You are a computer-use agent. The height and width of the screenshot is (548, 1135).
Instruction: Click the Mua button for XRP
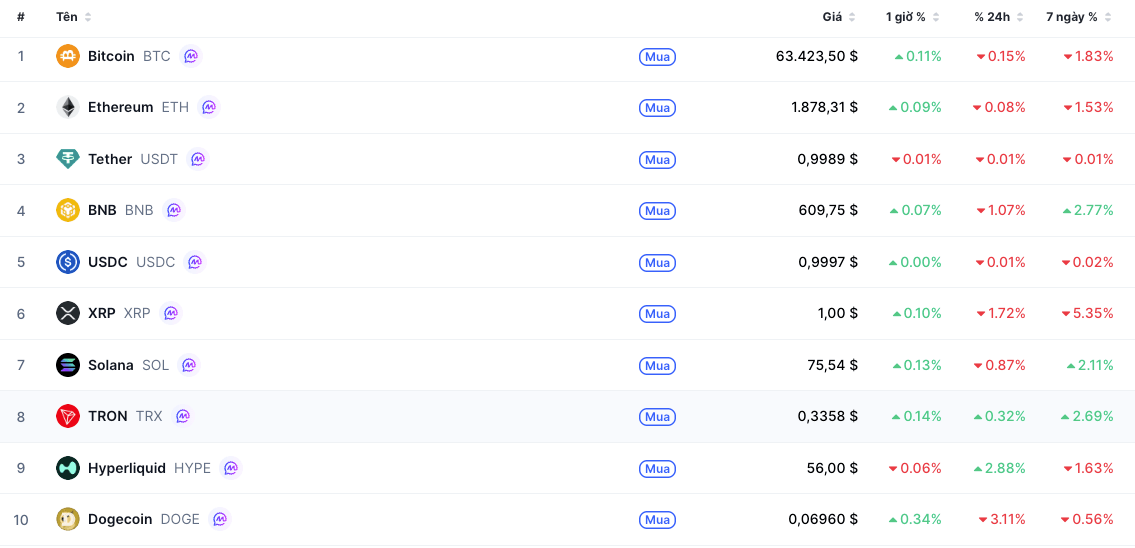(x=657, y=313)
